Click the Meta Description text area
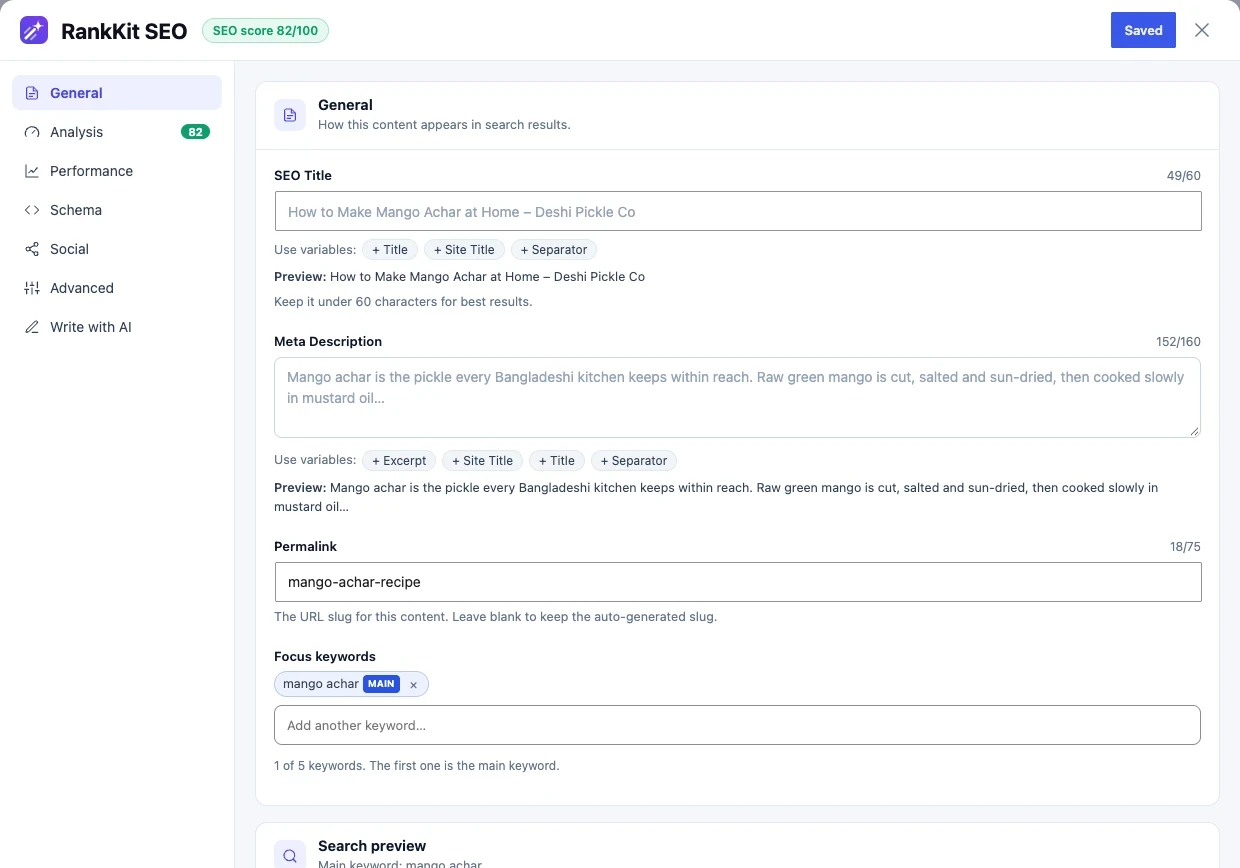 pyautogui.click(x=737, y=397)
